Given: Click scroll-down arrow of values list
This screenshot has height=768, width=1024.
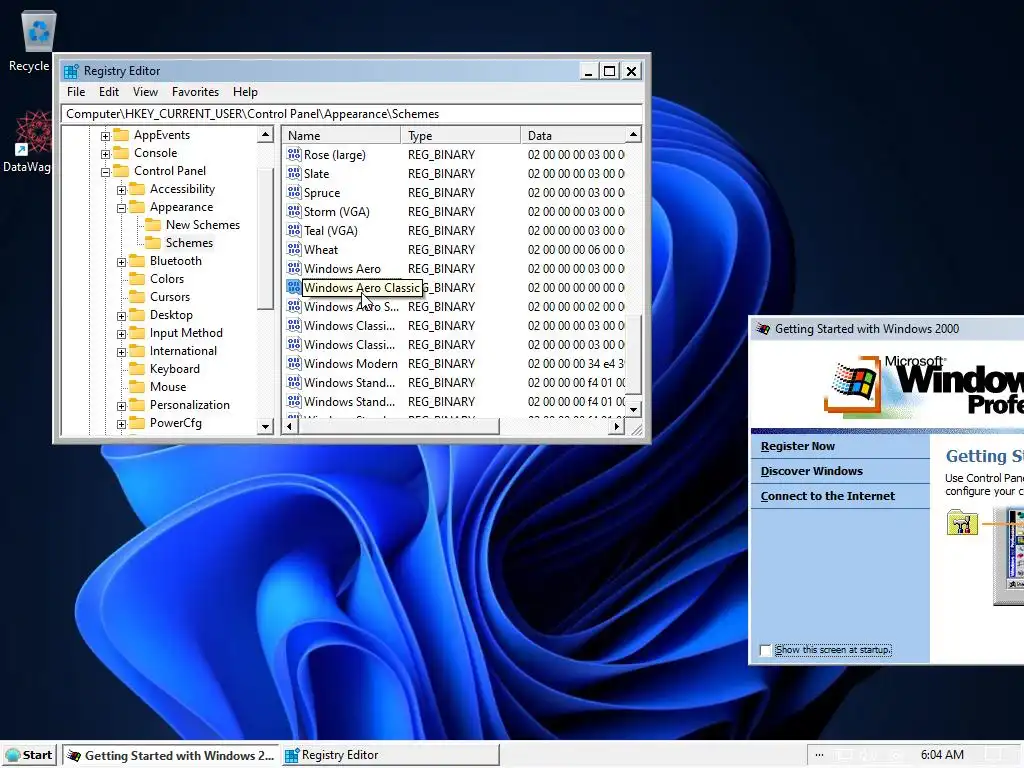Looking at the screenshot, I should [633, 409].
